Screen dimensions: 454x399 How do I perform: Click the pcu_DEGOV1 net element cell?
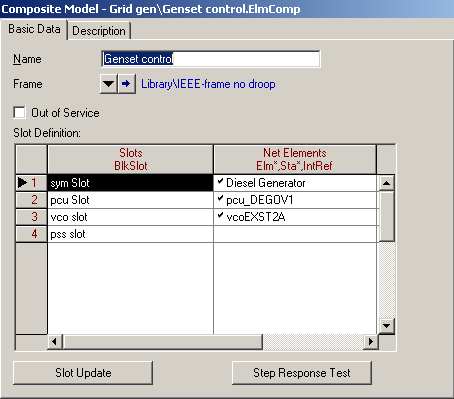tap(295, 200)
